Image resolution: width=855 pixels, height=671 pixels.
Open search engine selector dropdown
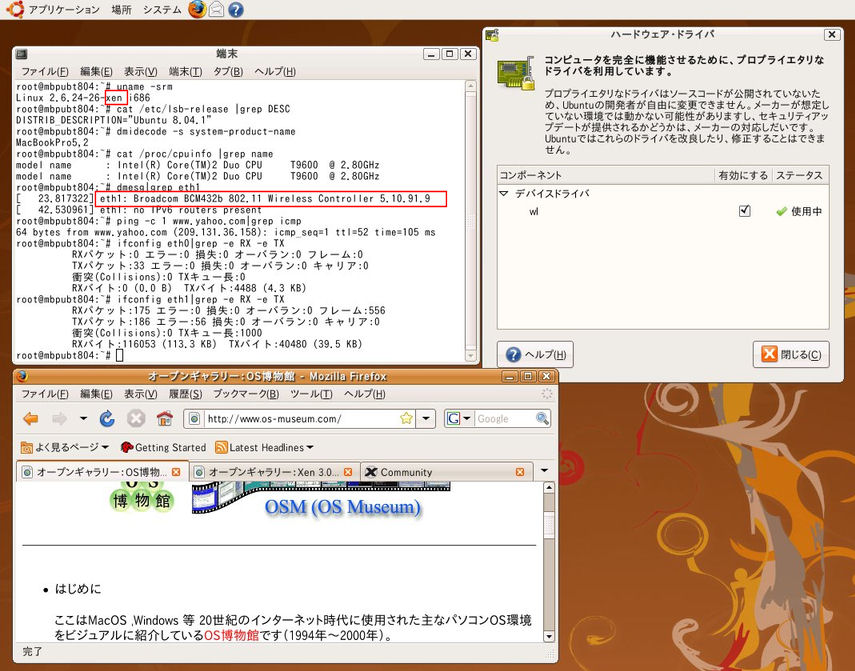tap(458, 419)
